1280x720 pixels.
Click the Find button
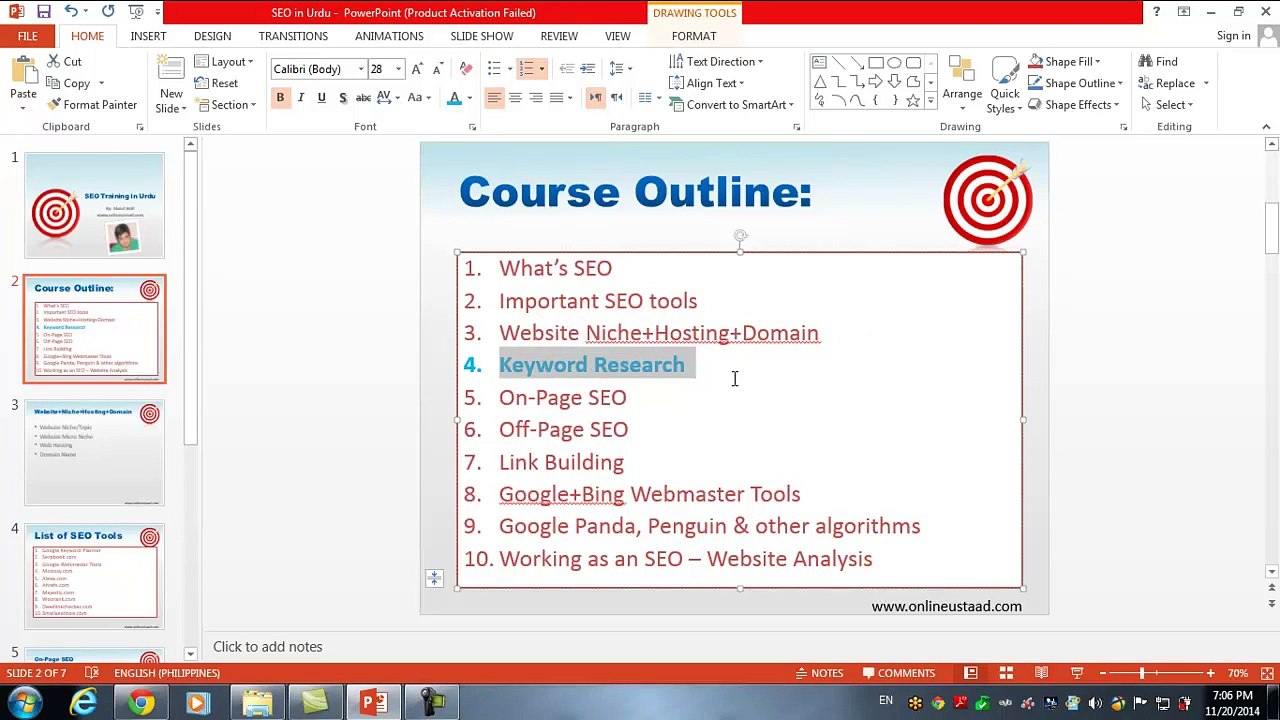[x=1158, y=62]
